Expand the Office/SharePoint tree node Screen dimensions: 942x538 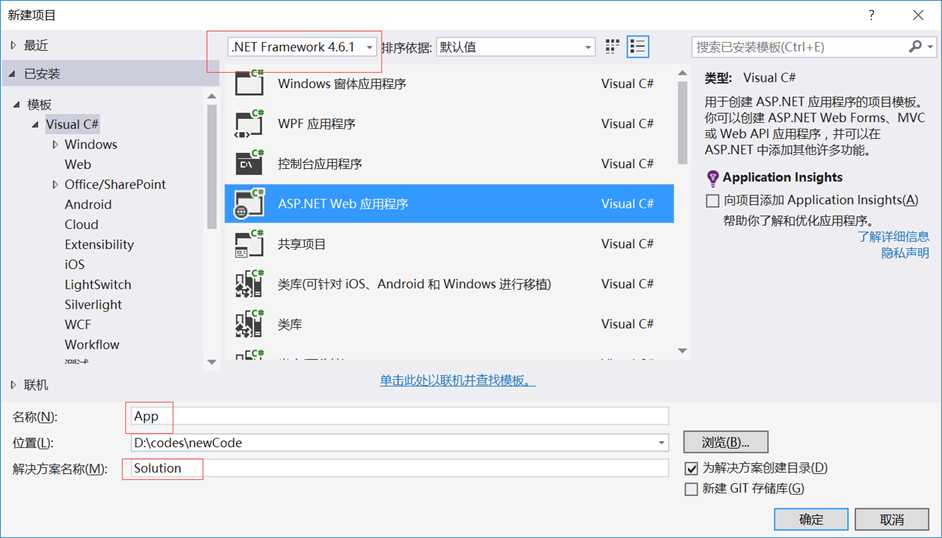coord(55,184)
